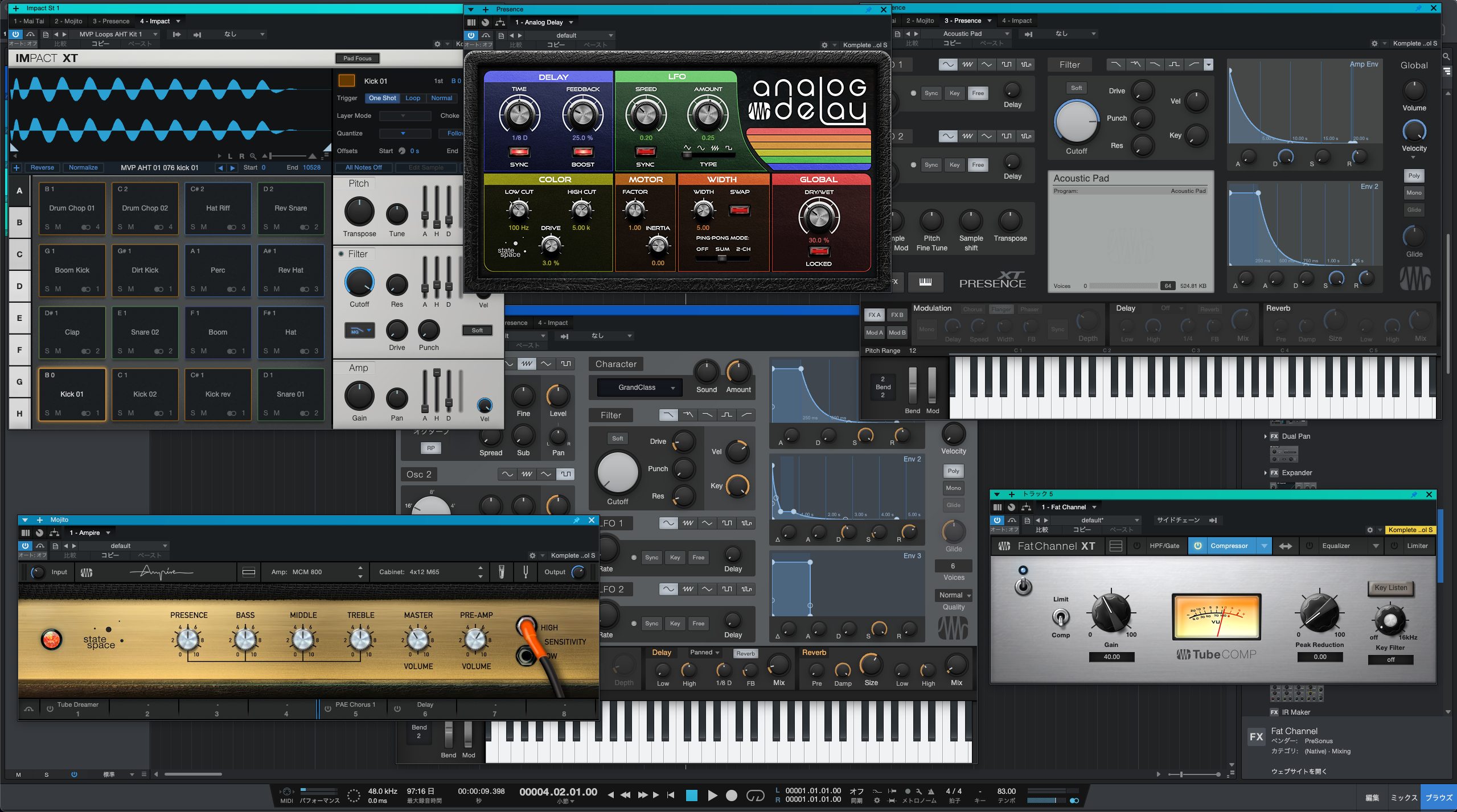Toggle the Impact XT plugin power button
The image size is (1457, 812).
[15, 34]
